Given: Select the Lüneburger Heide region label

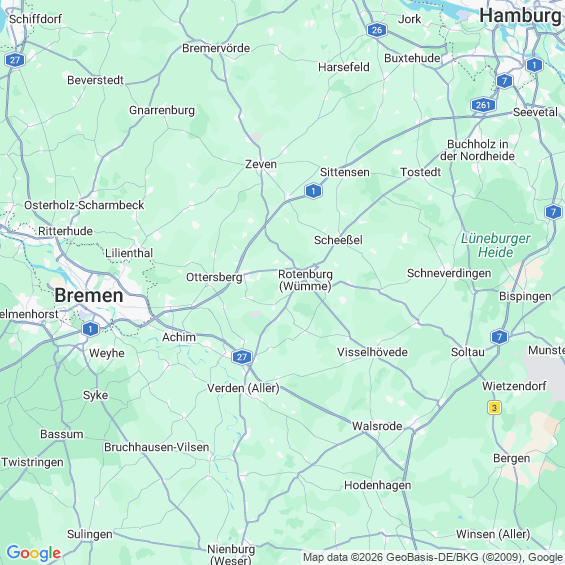Looking at the screenshot, I should coord(495,245).
